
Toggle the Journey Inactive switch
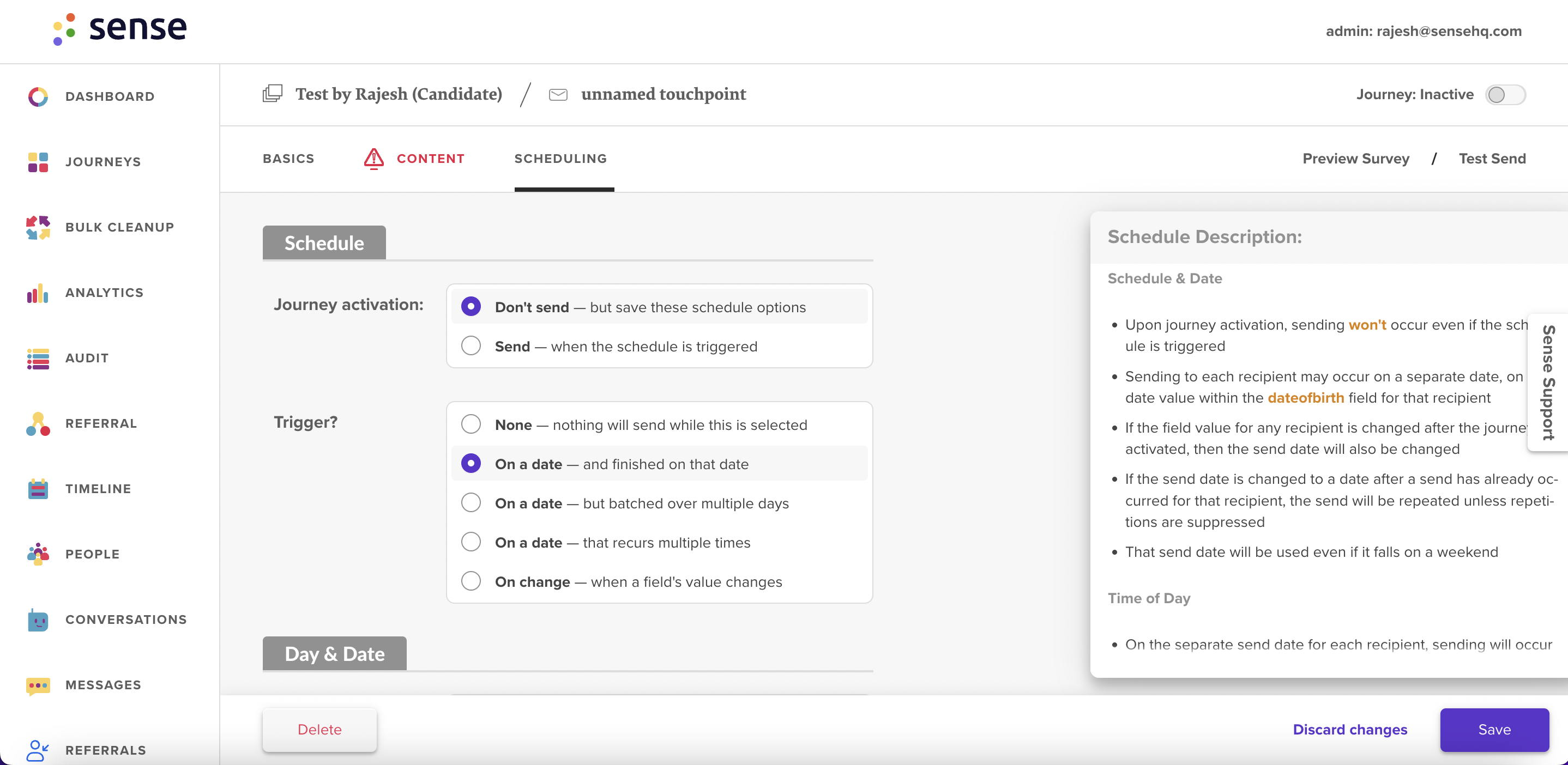(x=1505, y=94)
